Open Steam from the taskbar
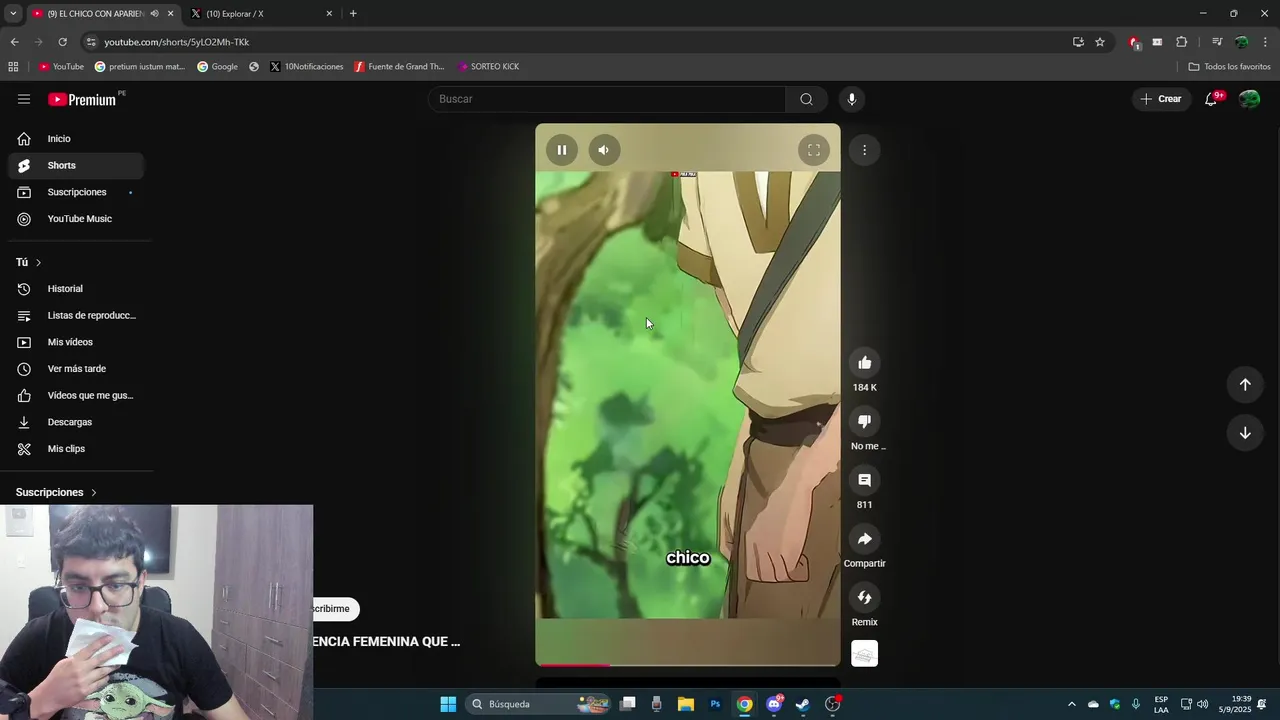Viewport: 1280px width, 720px height. point(803,704)
